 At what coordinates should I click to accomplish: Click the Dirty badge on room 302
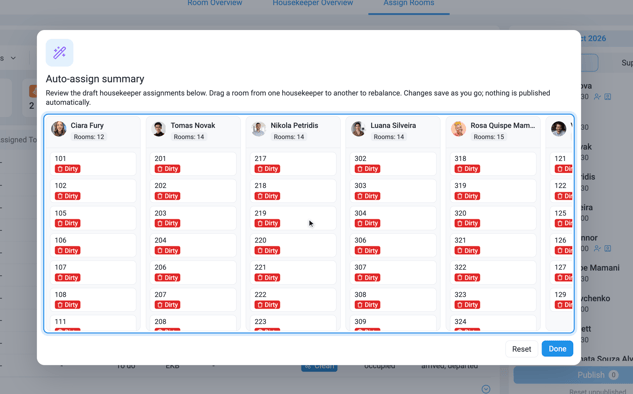coord(367,169)
